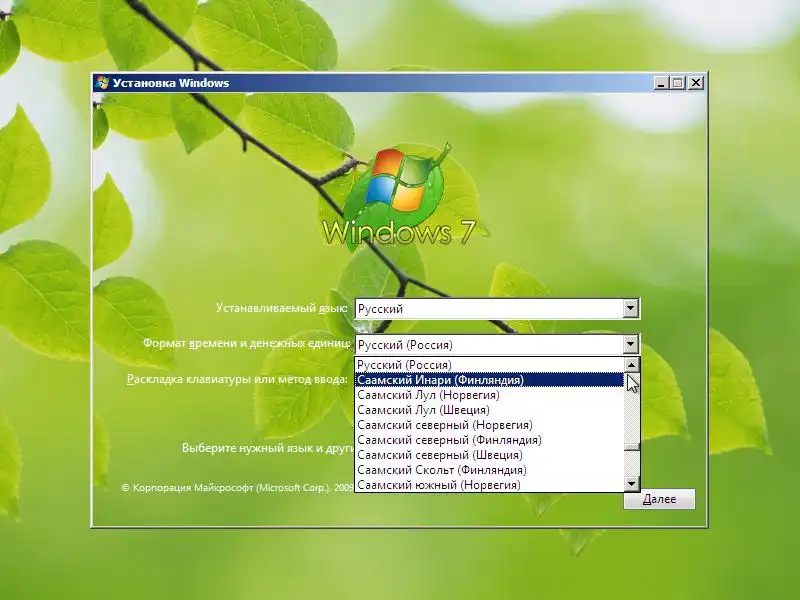800x600 pixels.
Task: Choose 'Саамский южный (Норвегия)' option
Action: pyautogui.click(x=489, y=485)
